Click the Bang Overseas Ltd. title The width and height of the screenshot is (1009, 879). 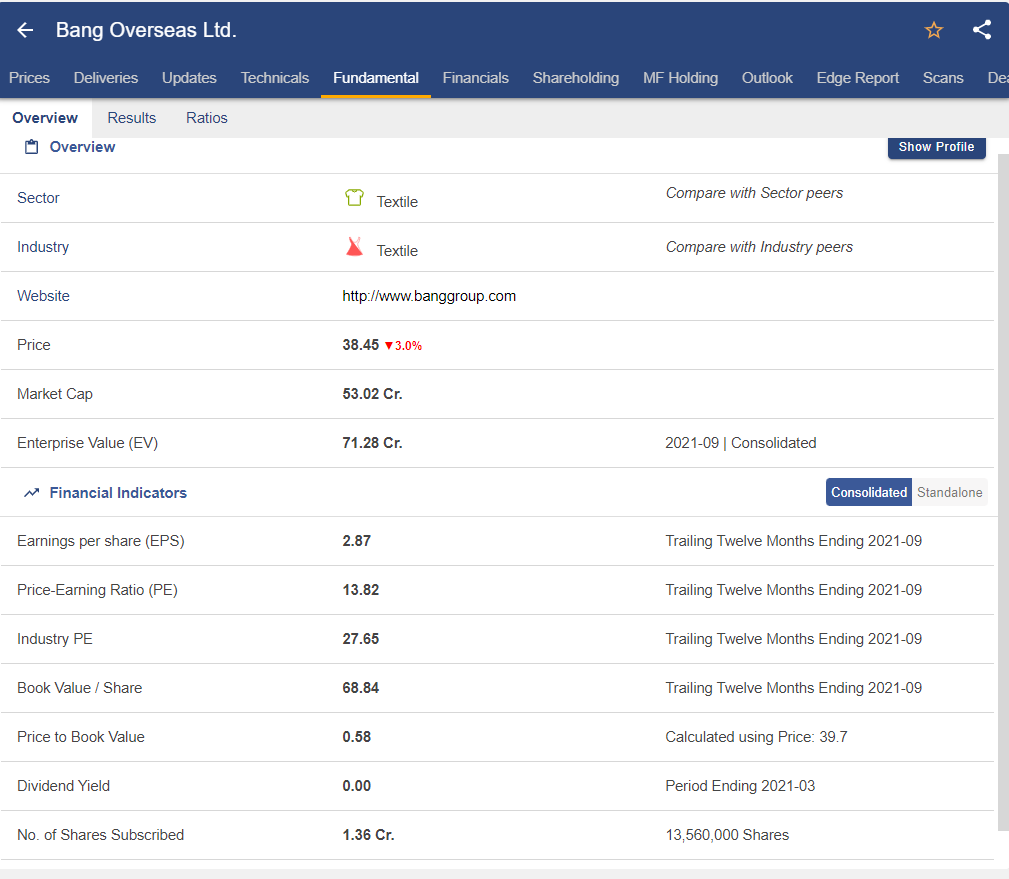point(146,30)
